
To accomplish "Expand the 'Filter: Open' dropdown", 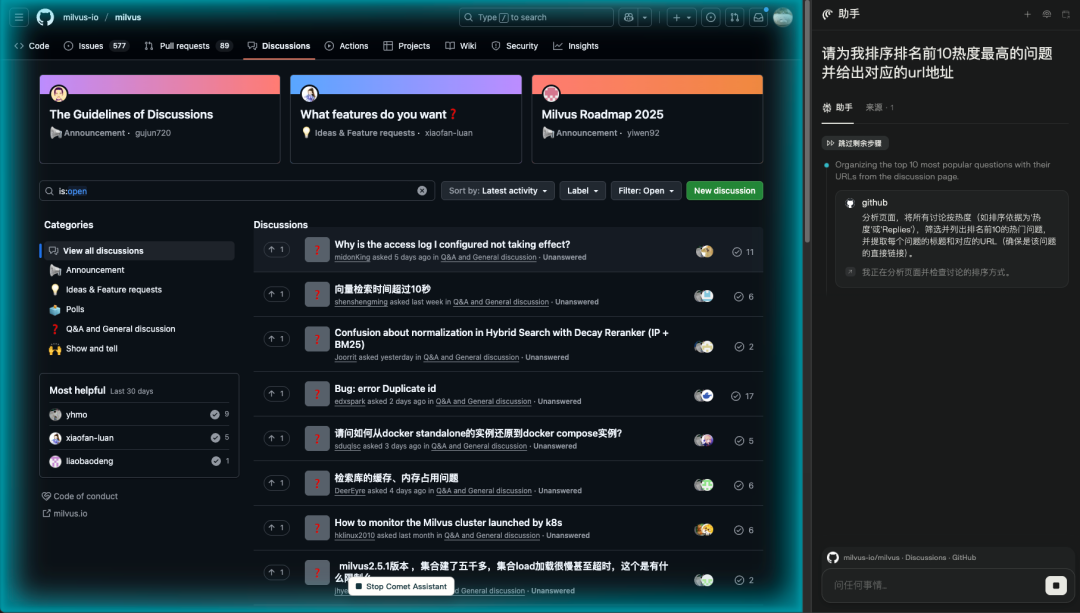I will click(646, 191).
